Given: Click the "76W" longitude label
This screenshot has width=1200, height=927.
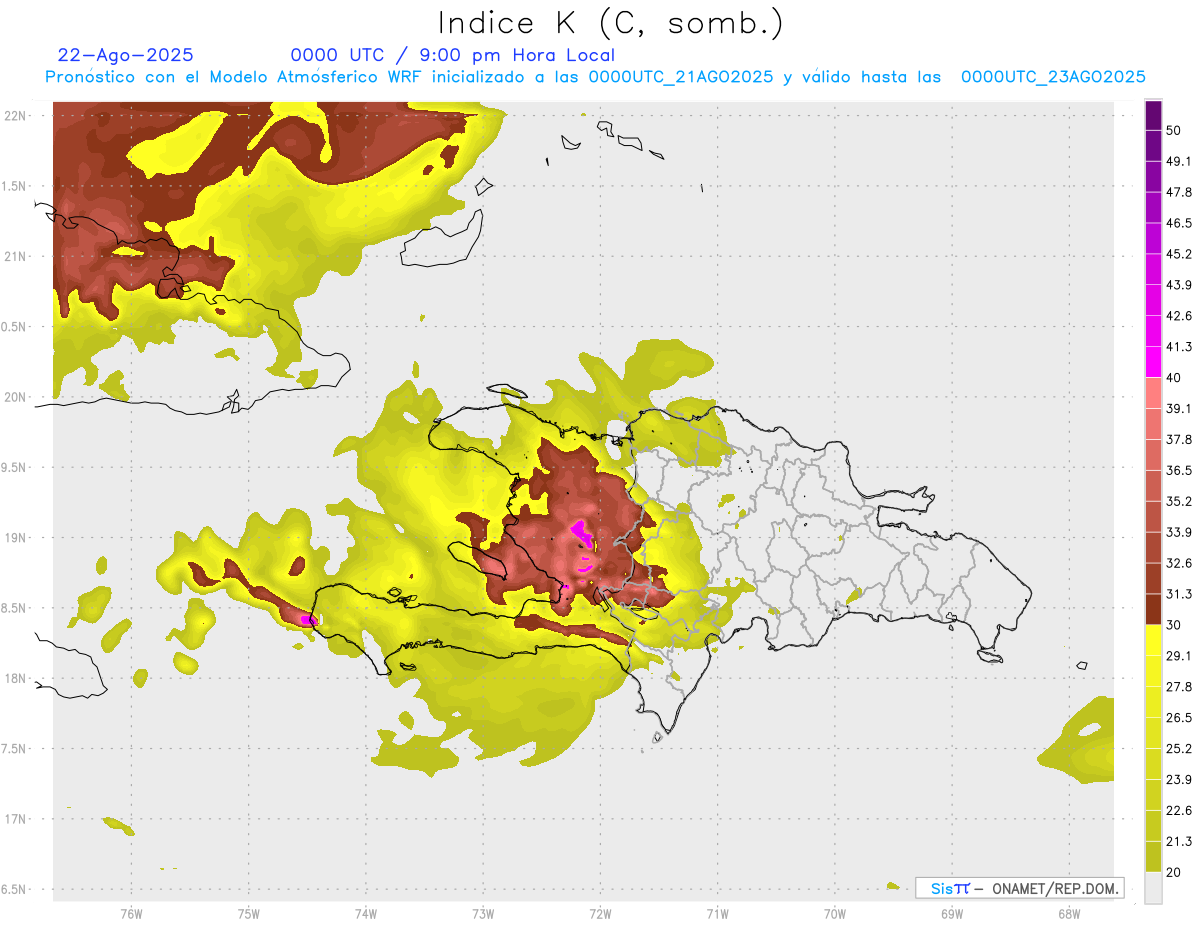Looking at the screenshot, I should click(x=131, y=914).
